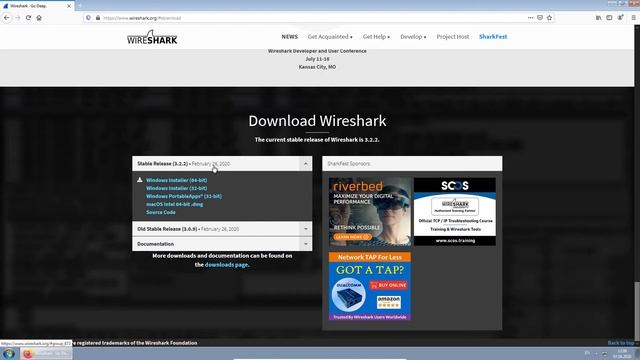
Task: Reload the page with refresh icon
Action: [x=28, y=18]
